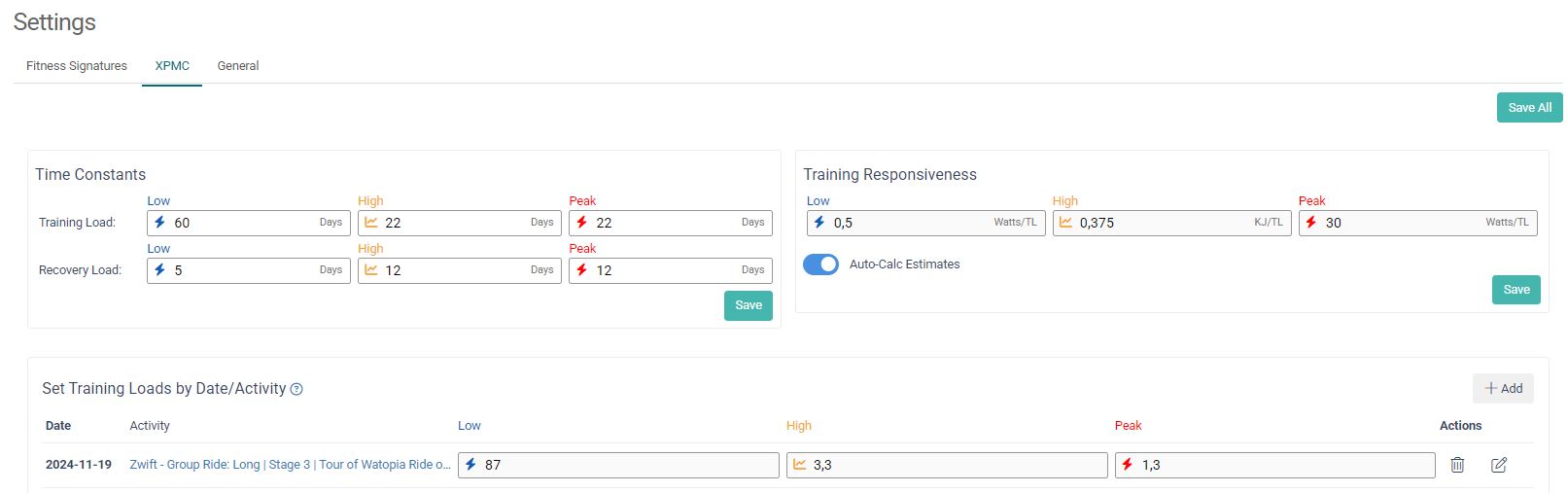Open the General settings tab
The height and width of the screenshot is (493, 1568).
coord(238,66)
